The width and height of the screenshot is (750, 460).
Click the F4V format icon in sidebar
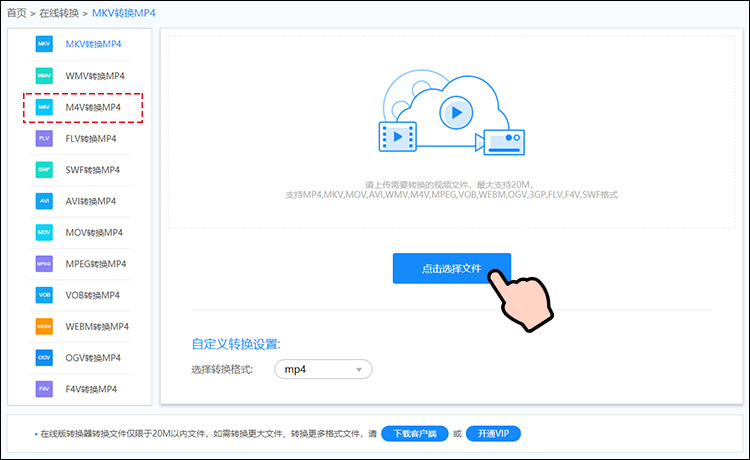coord(44,389)
